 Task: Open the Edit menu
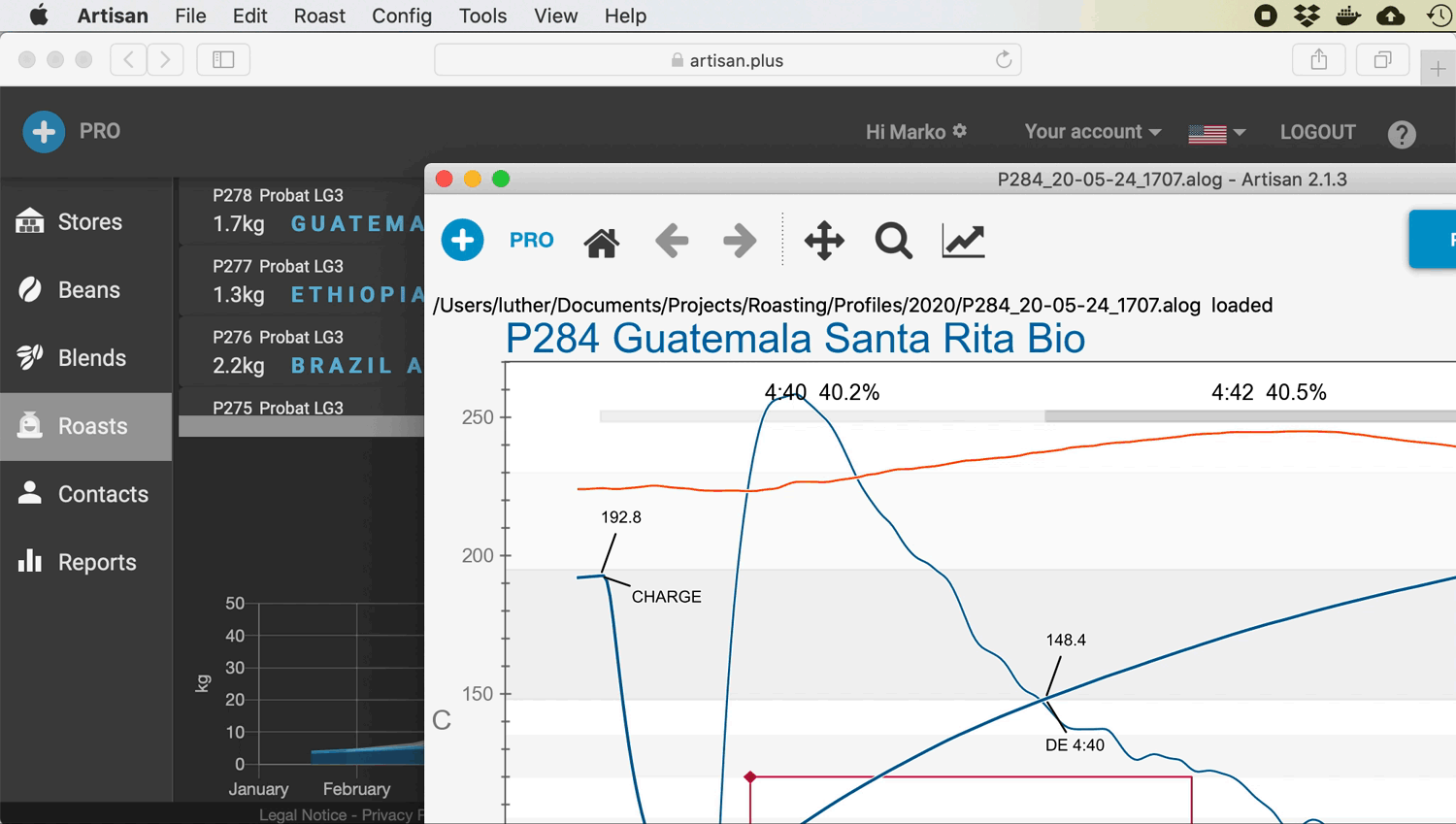point(249,16)
